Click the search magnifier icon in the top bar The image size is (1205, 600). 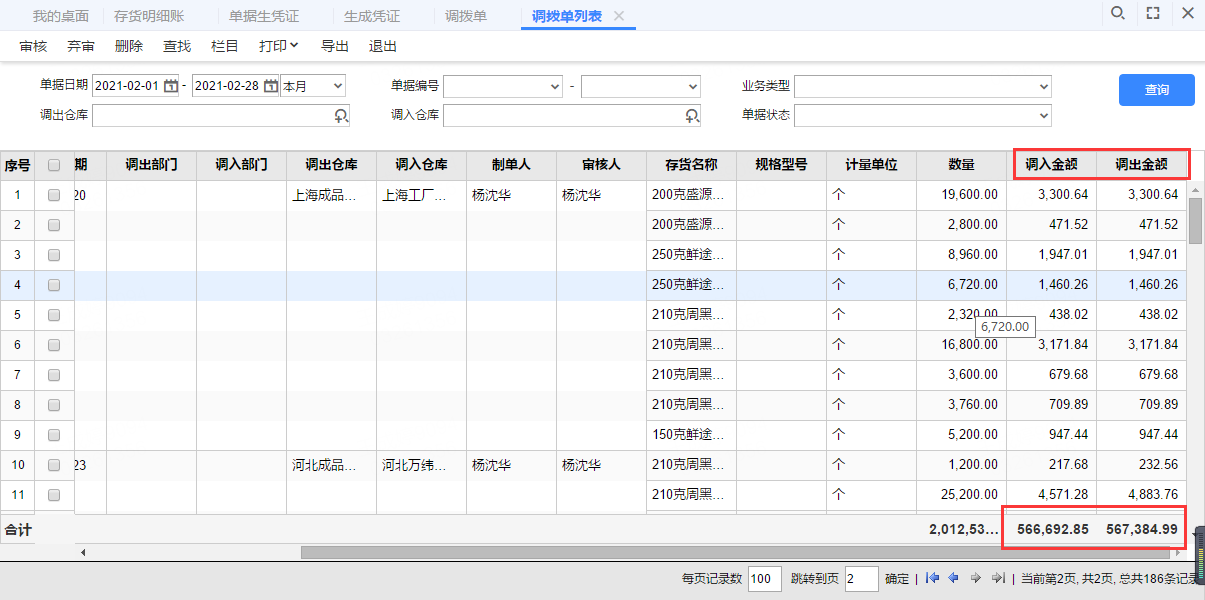point(1118,13)
